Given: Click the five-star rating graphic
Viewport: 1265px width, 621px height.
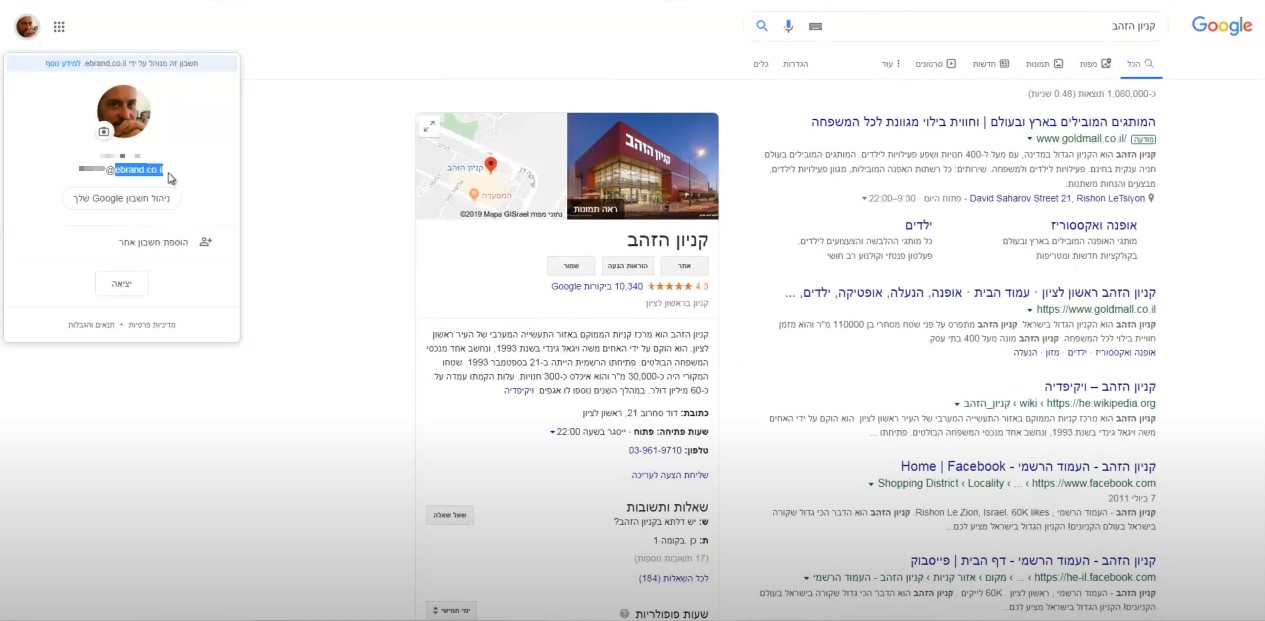Looking at the screenshot, I should point(670,286).
